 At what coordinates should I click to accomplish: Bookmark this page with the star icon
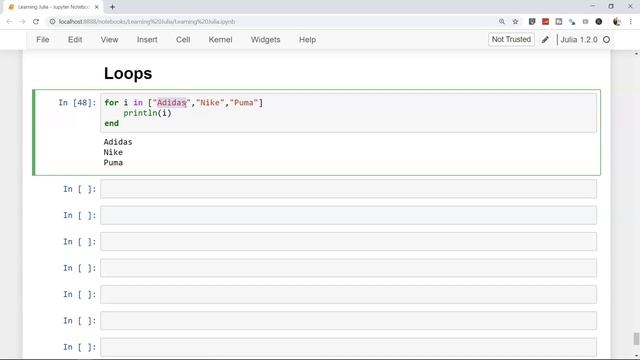pyautogui.click(x=515, y=22)
